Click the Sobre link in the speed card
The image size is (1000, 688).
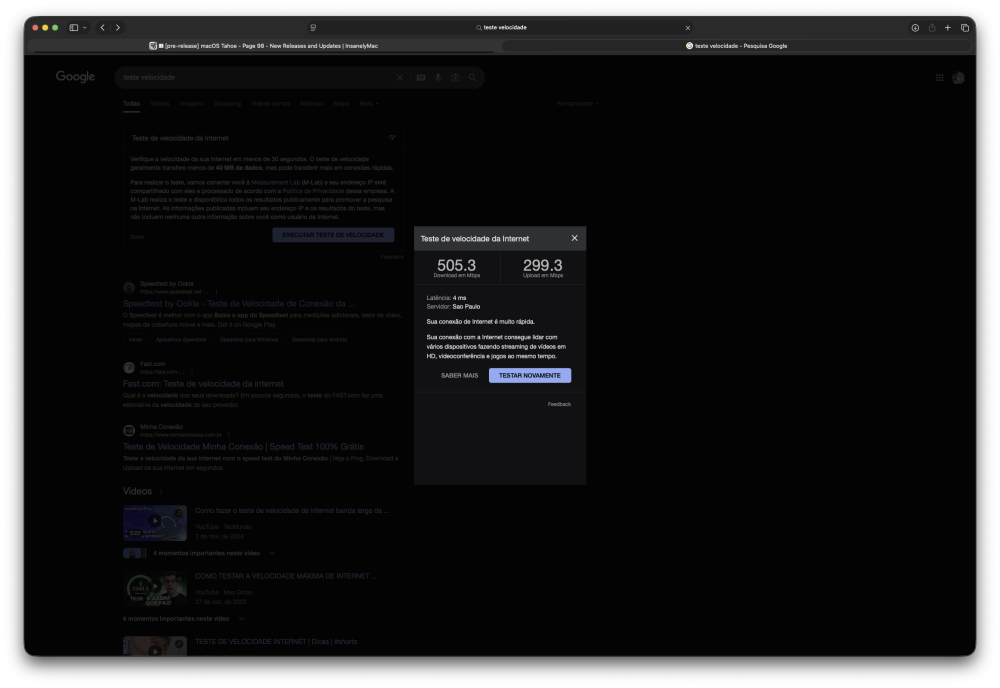pyautogui.click(x=137, y=237)
